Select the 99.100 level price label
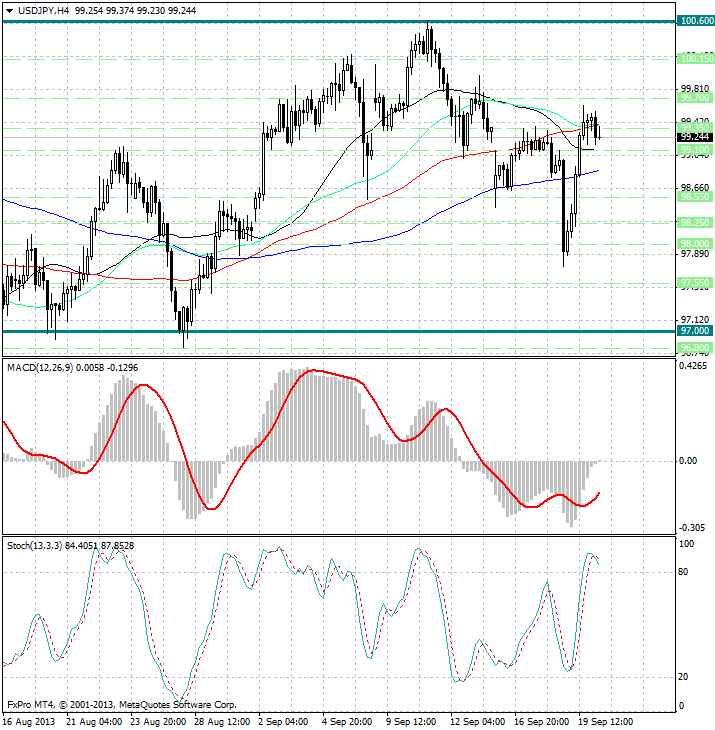This screenshot has height=730, width=715. click(695, 150)
